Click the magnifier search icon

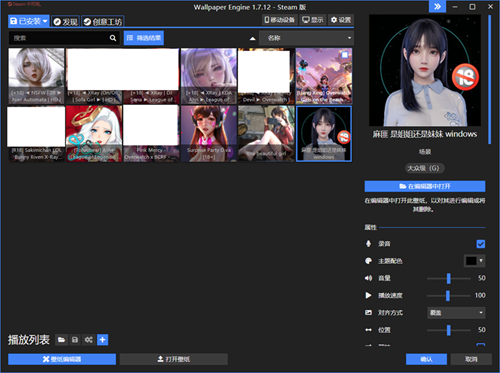click(x=113, y=38)
